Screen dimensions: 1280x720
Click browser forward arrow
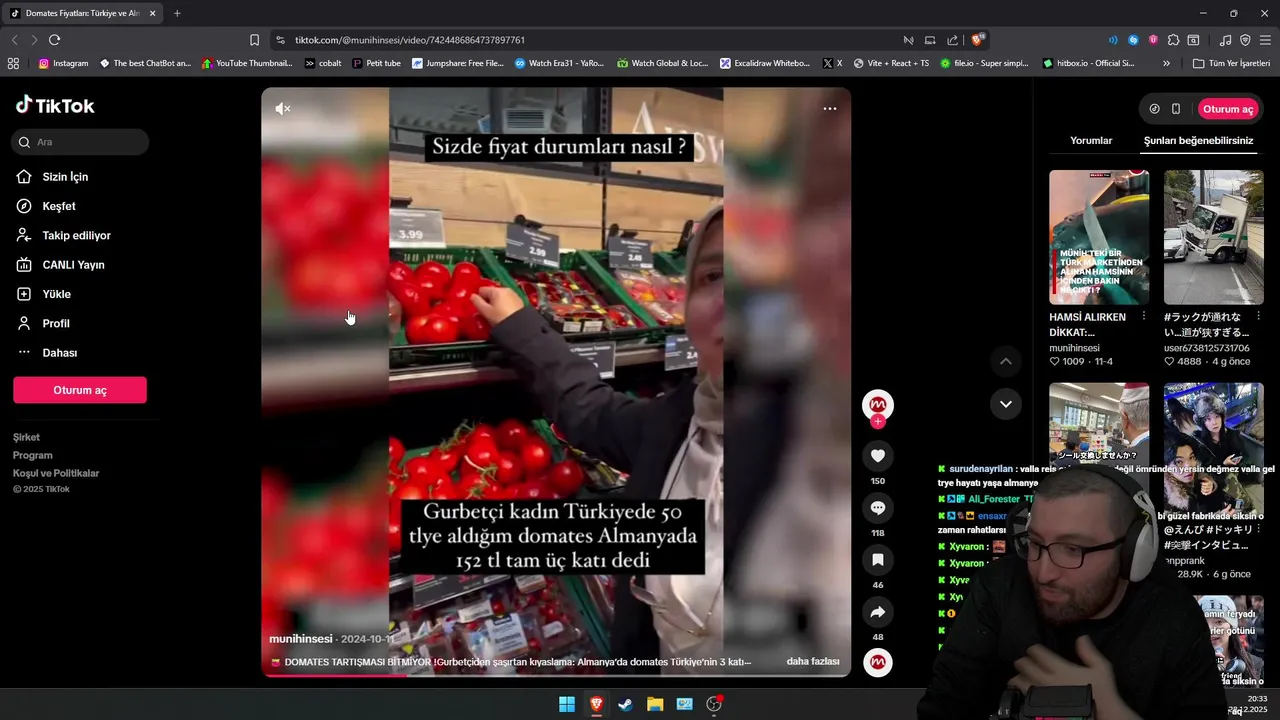pos(34,40)
